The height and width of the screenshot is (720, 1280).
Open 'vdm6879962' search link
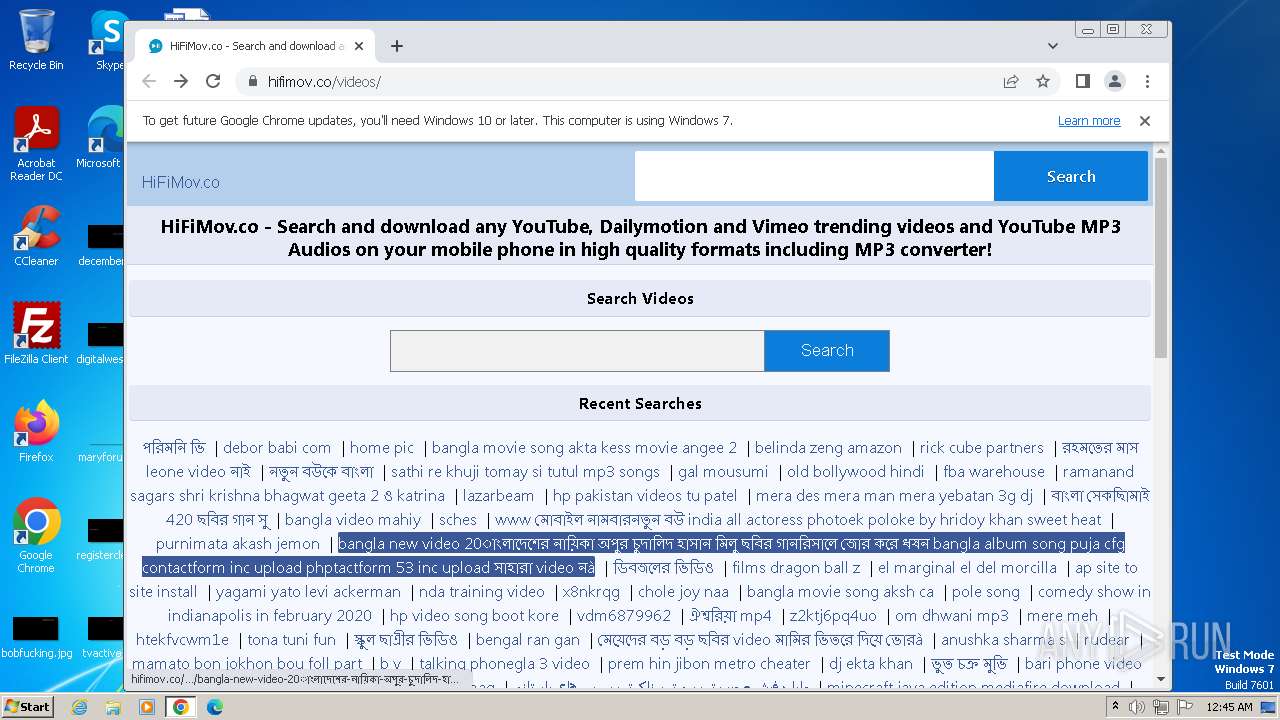(624, 616)
